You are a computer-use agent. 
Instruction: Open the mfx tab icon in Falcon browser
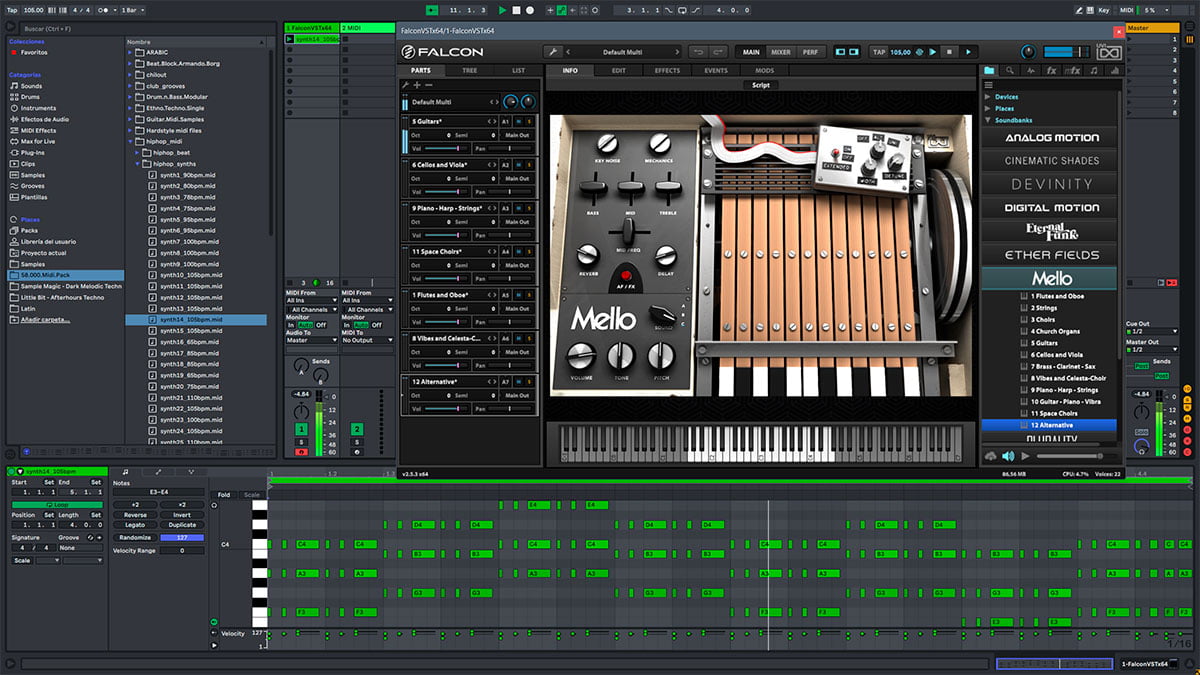[x=1073, y=71]
